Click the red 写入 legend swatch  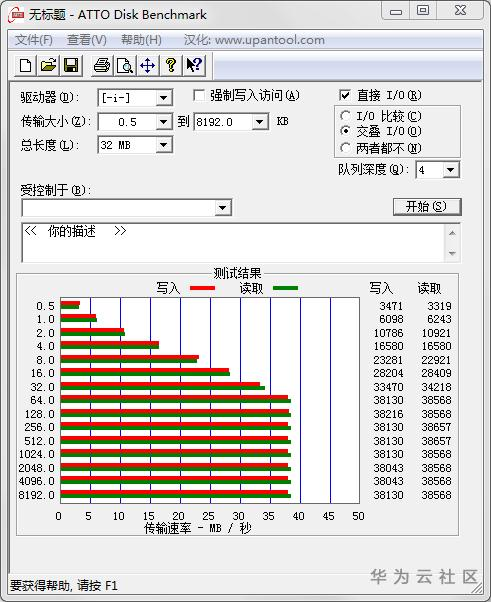pyautogui.click(x=202, y=288)
